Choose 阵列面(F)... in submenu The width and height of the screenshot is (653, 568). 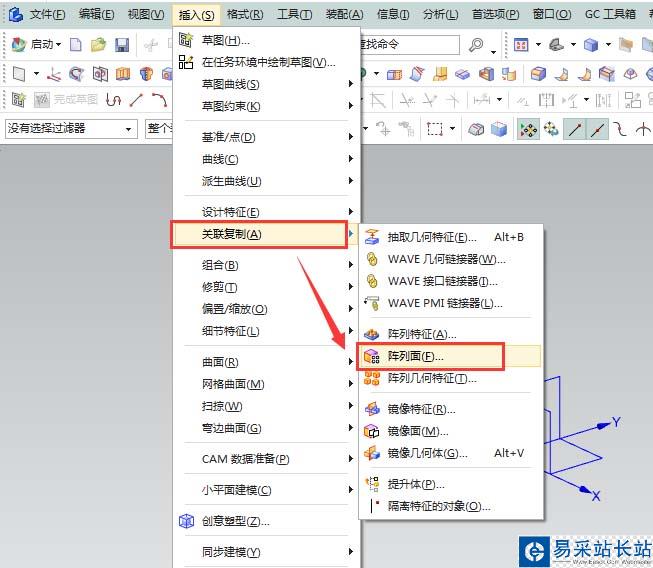point(451,356)
